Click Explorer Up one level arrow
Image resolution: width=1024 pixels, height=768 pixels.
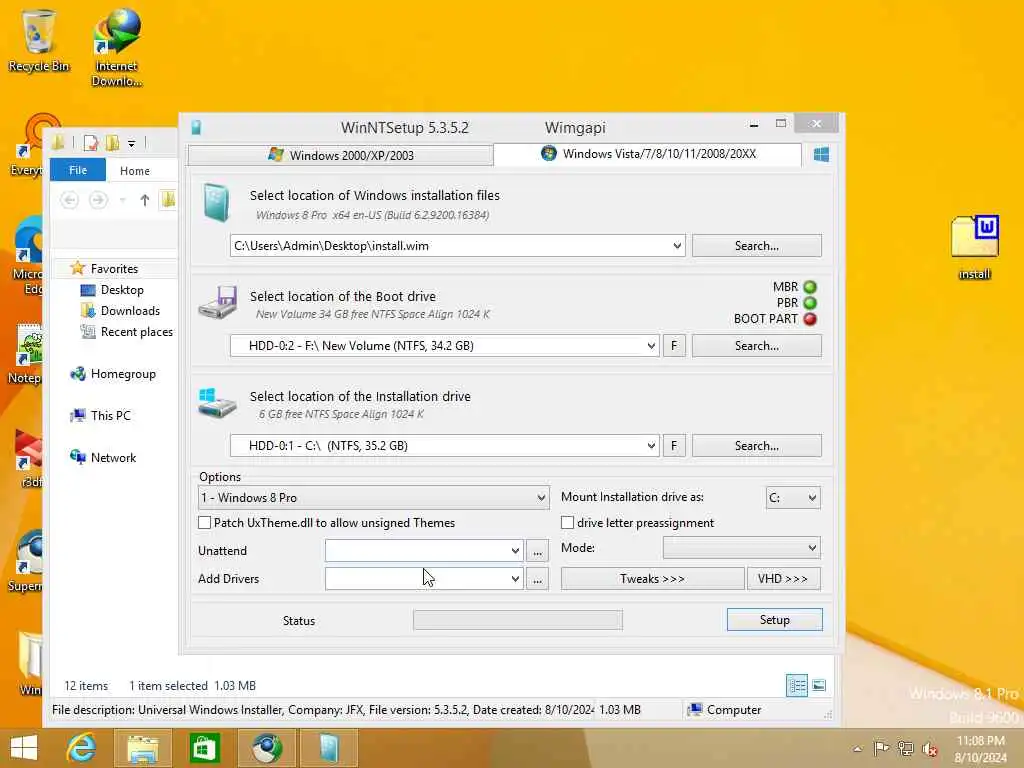pyautogui.click(x=145, y=200)
